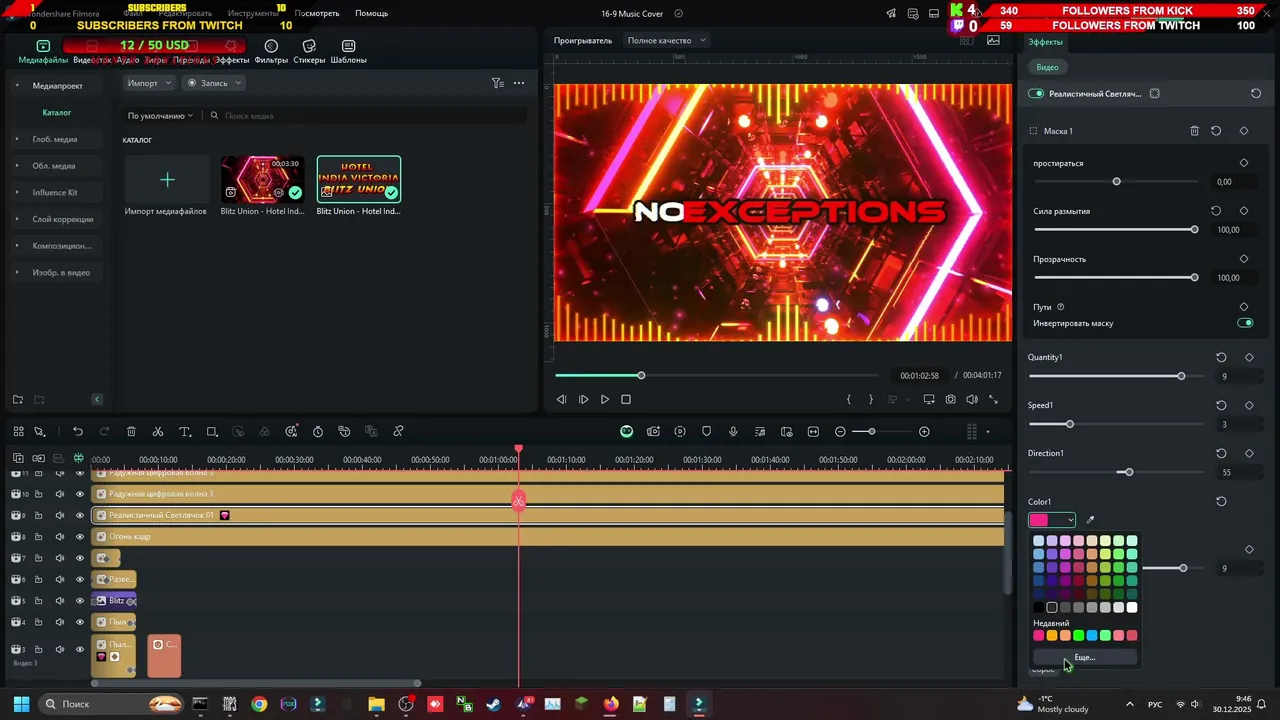Image resolution: width=1280 pixels, height=720 pixels.
Task: Select the Проигрыватель tab
Action: [583, 40]
